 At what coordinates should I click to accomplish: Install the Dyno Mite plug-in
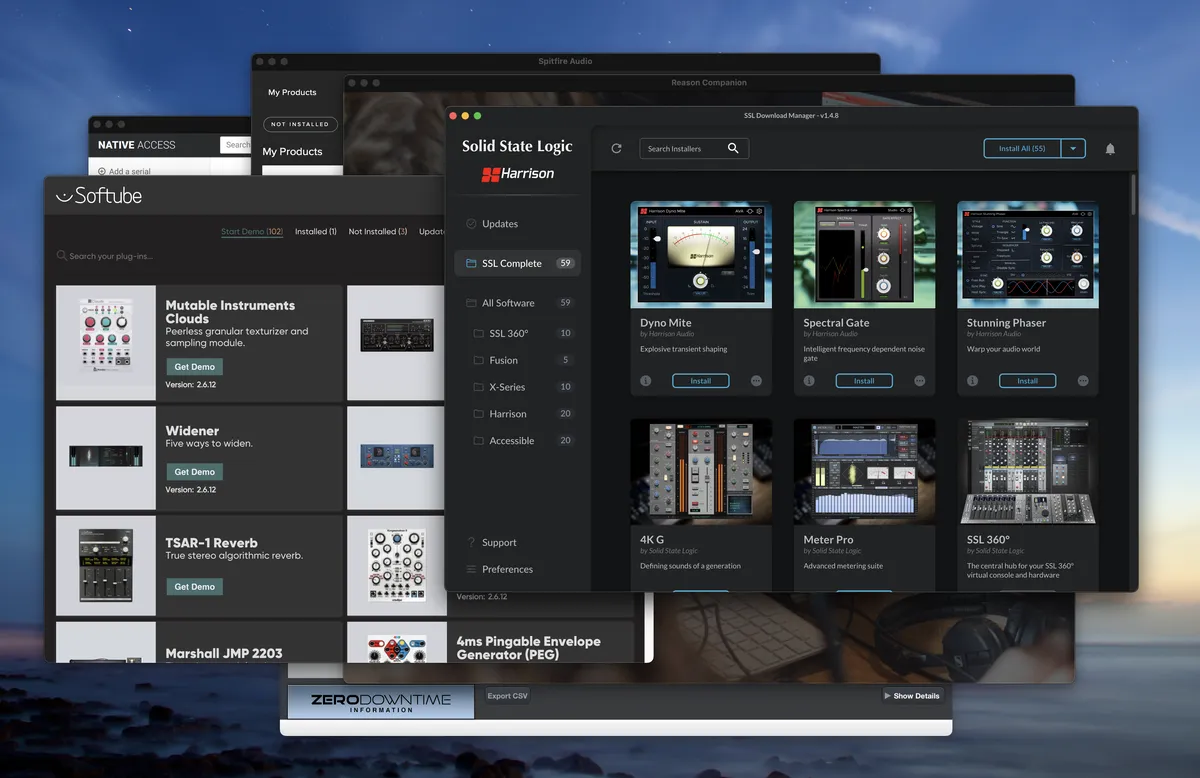click(700, 381)
